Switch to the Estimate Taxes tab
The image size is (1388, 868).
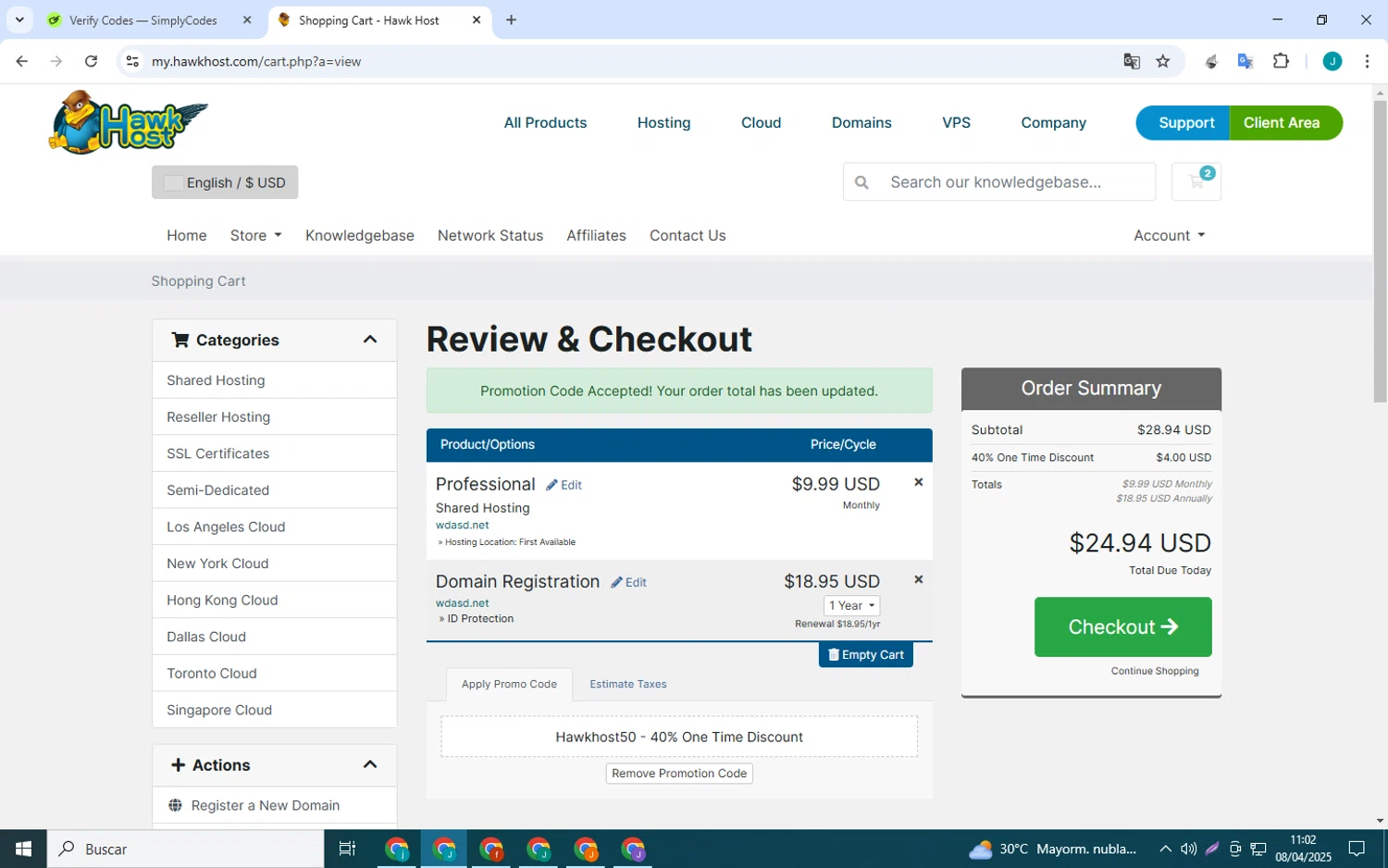coord(628,684)
